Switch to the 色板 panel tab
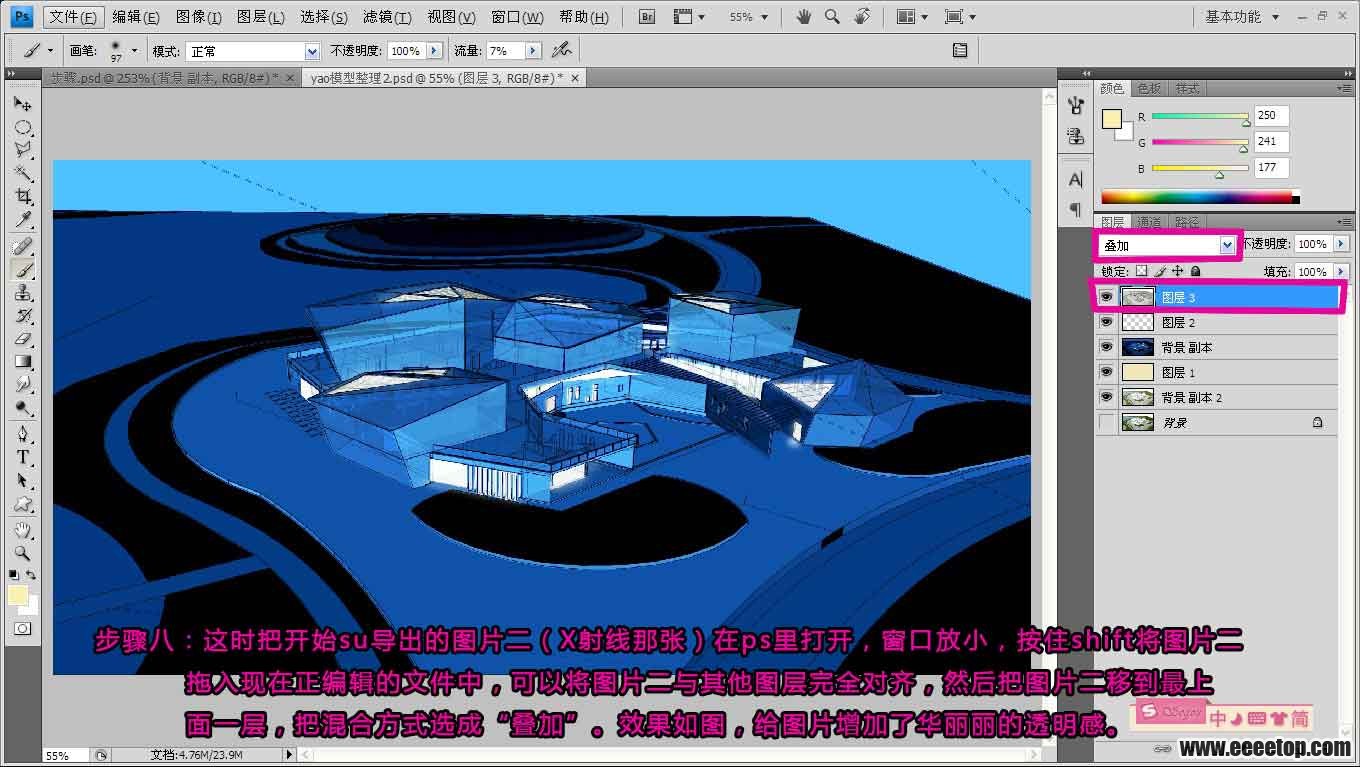Image resolution: width=1360 pixels, height=767 pixels. click(1149, 88)
